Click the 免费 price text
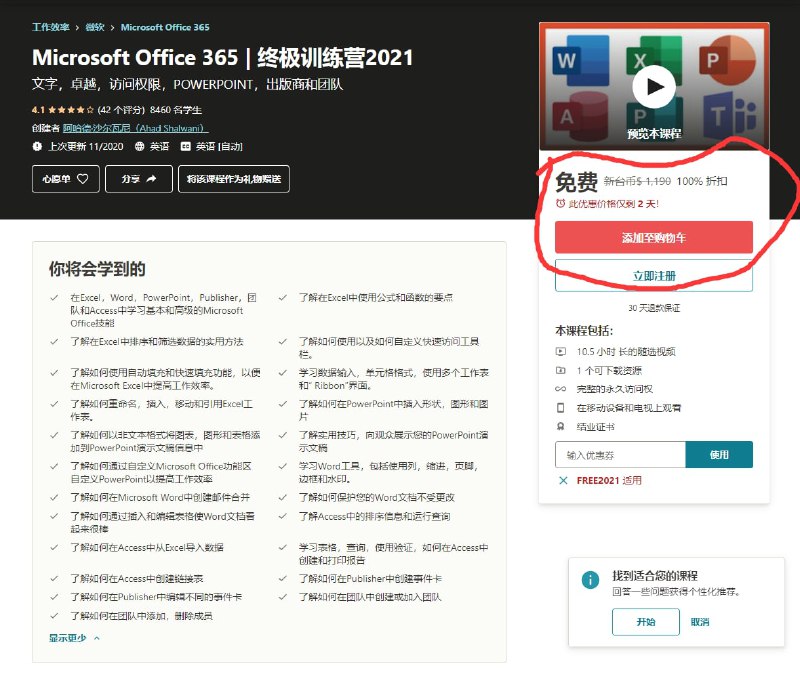Screen dimensions: 800x685 [x=577, y=182]
